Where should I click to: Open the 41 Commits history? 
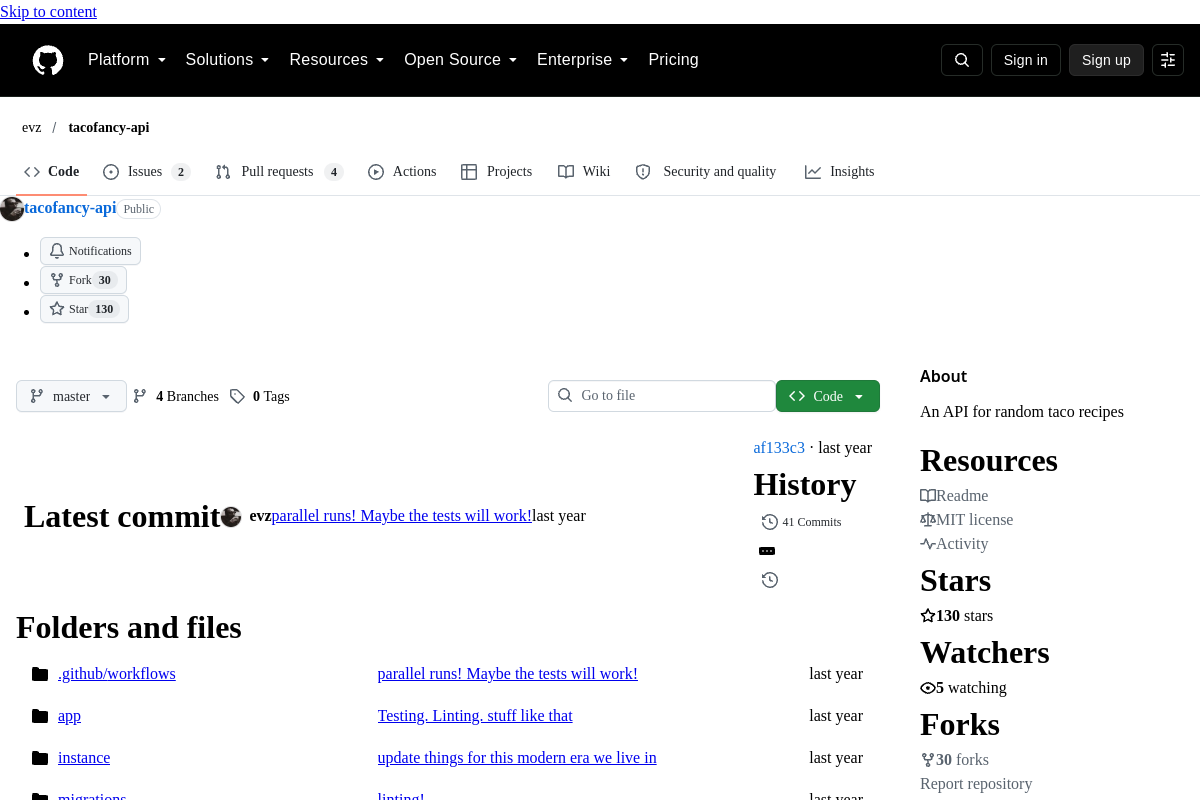pos(801,522)
